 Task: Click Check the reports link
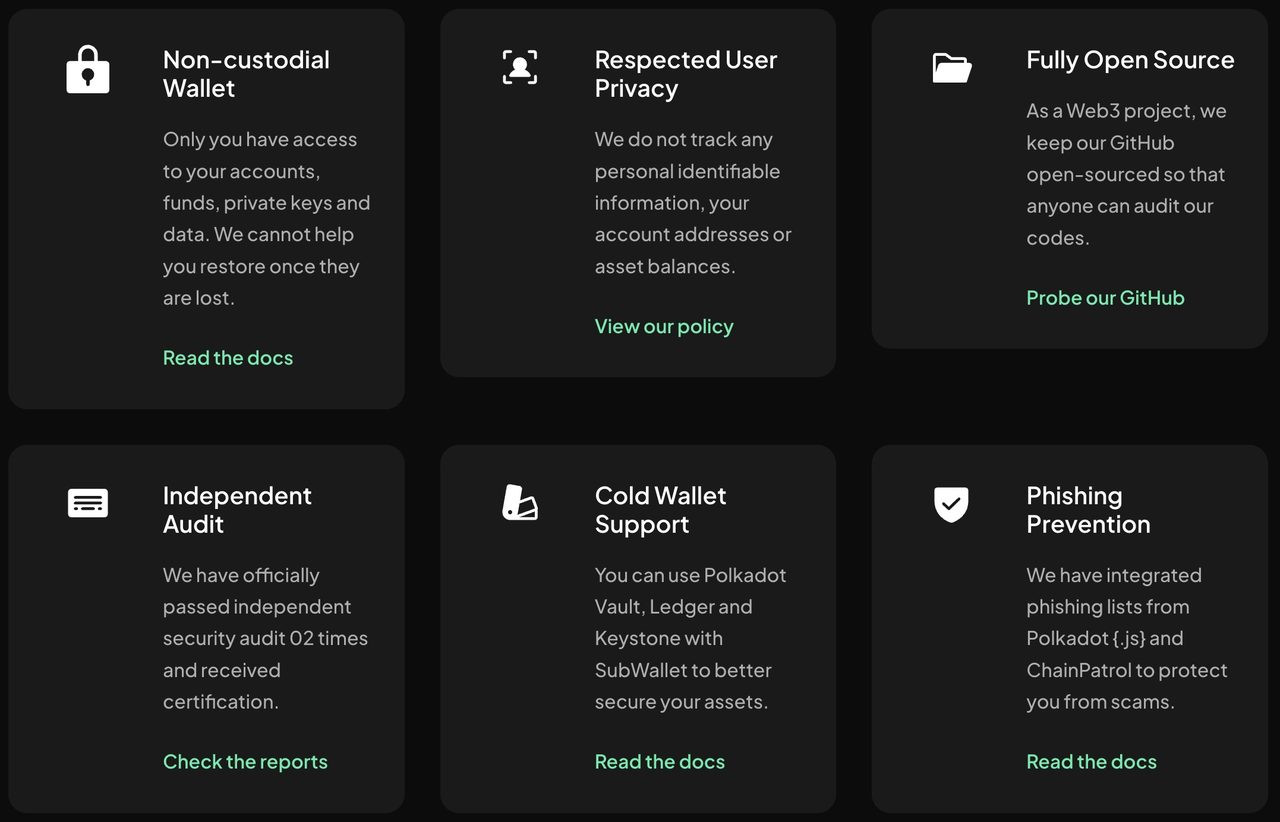(x=245, y=761)
